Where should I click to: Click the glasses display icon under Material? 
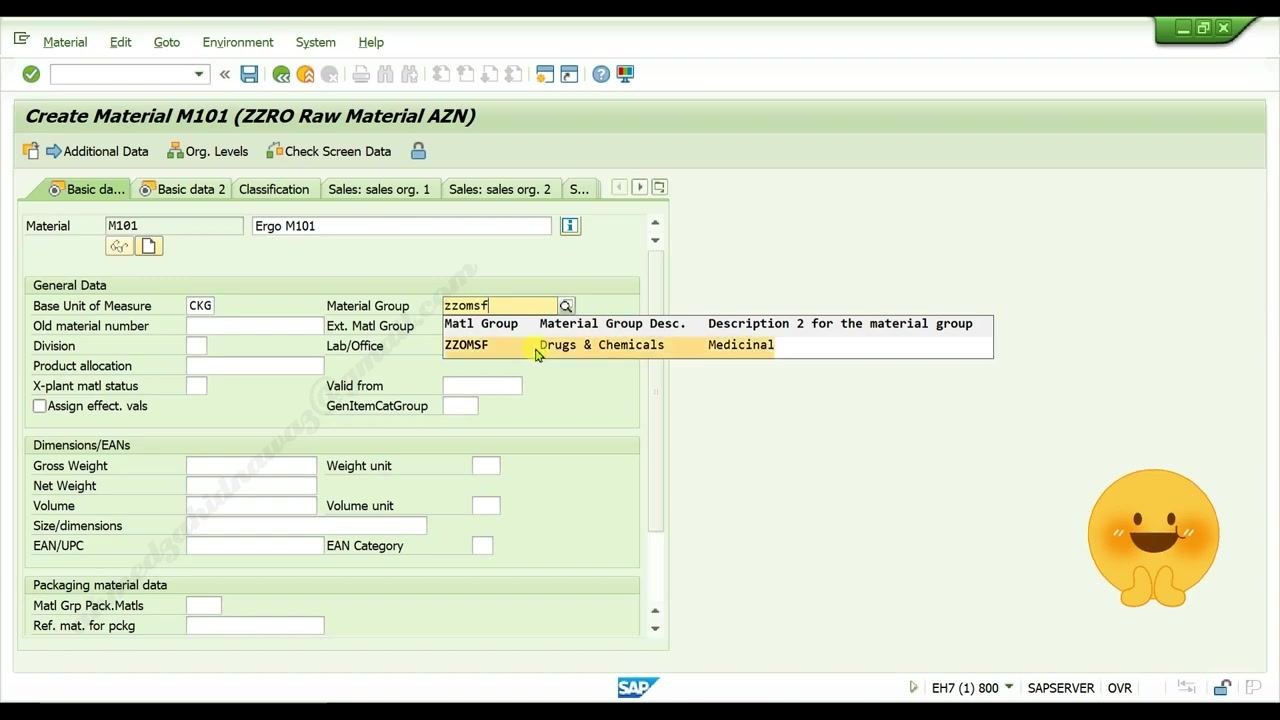click(x=120, y=246)
